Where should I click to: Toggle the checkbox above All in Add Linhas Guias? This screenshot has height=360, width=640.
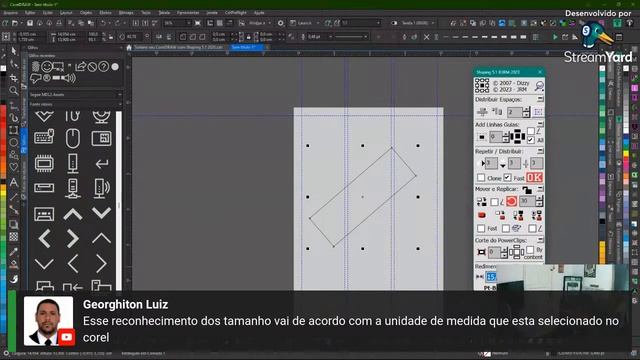tap(531, 131)
